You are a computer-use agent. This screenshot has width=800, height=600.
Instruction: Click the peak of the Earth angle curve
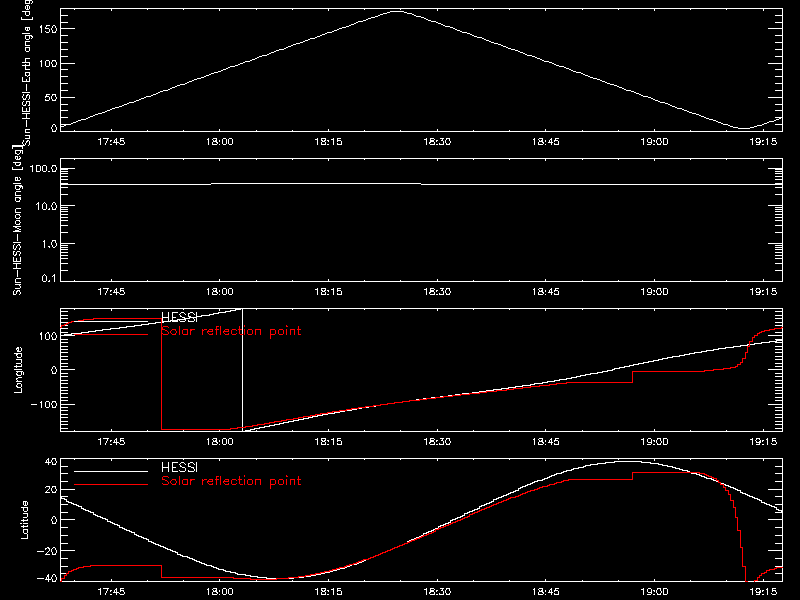pos(397,11)
